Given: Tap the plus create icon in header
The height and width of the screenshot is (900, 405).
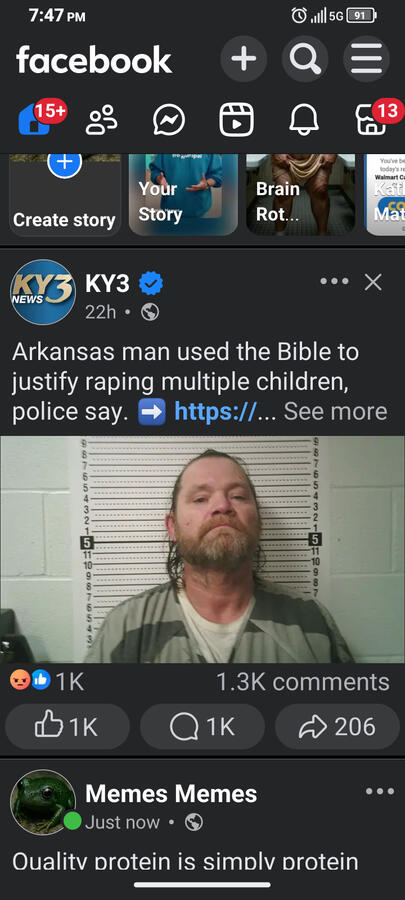Looking at the screenshot, I should (x=244, y=59).
